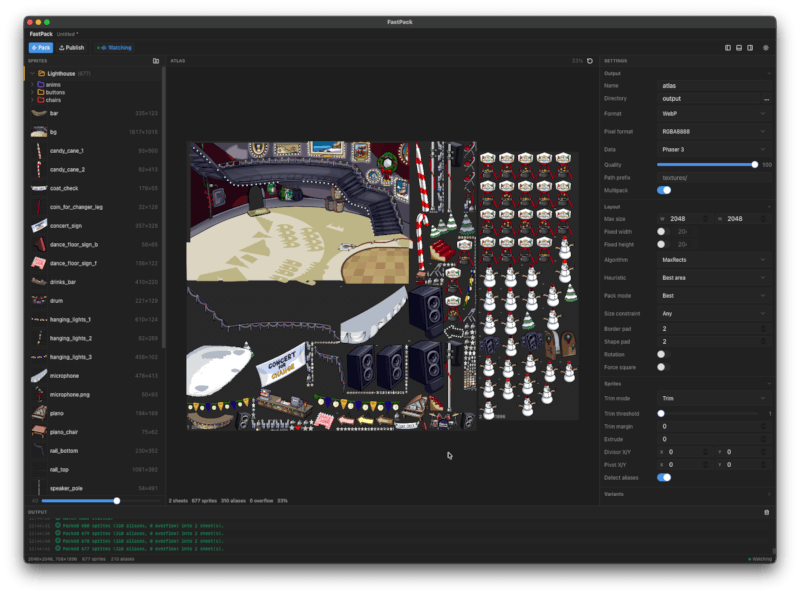
Task: Select the drinks_bar sprite icon
Action: 39,282
